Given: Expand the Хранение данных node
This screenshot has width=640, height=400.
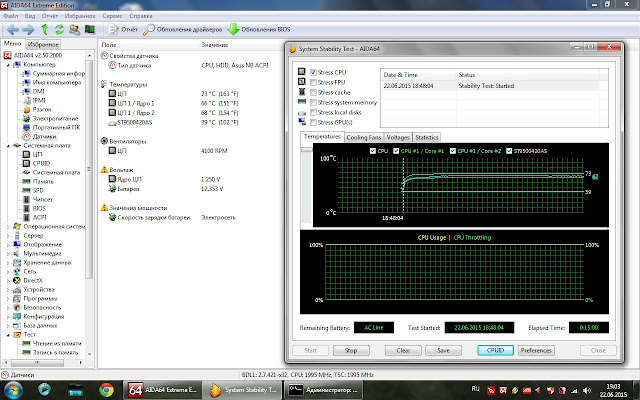Looking at the screenshot, I should (8, 262).
